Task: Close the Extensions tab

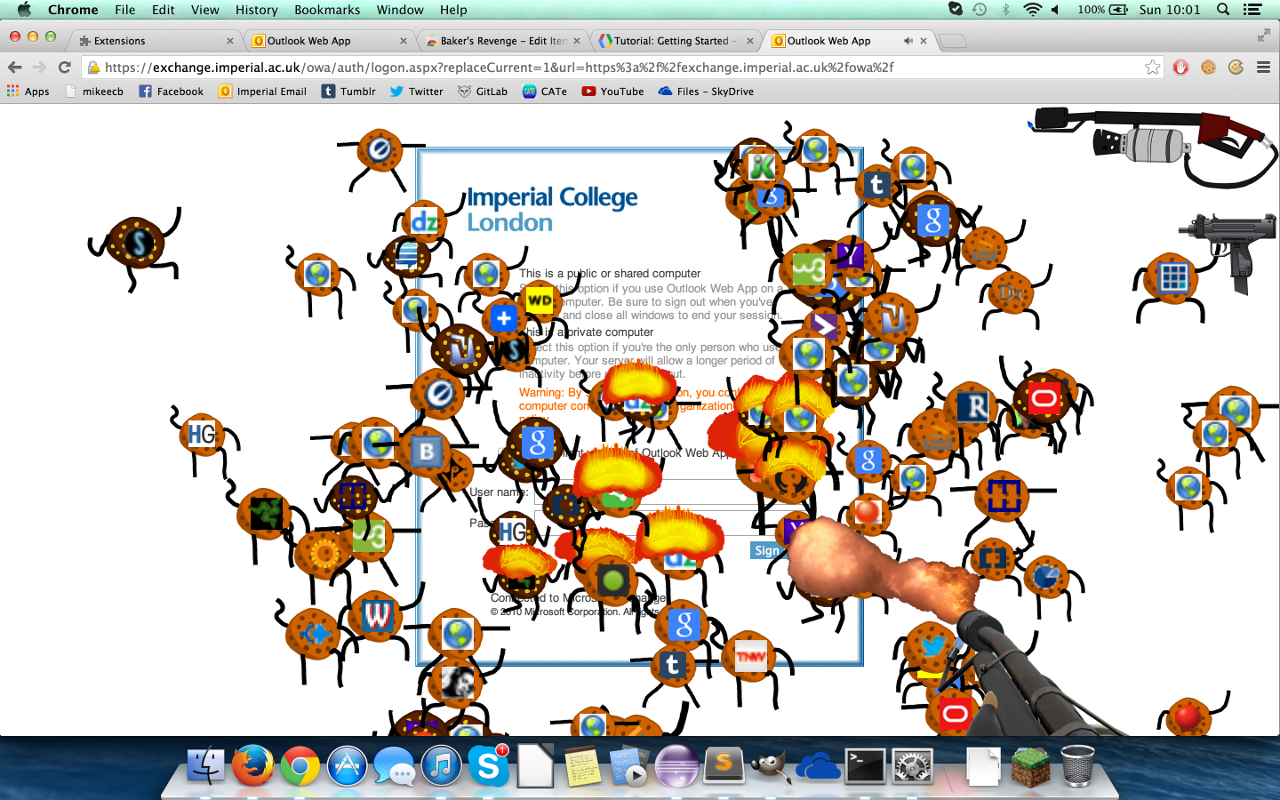Action: [231, 41]
